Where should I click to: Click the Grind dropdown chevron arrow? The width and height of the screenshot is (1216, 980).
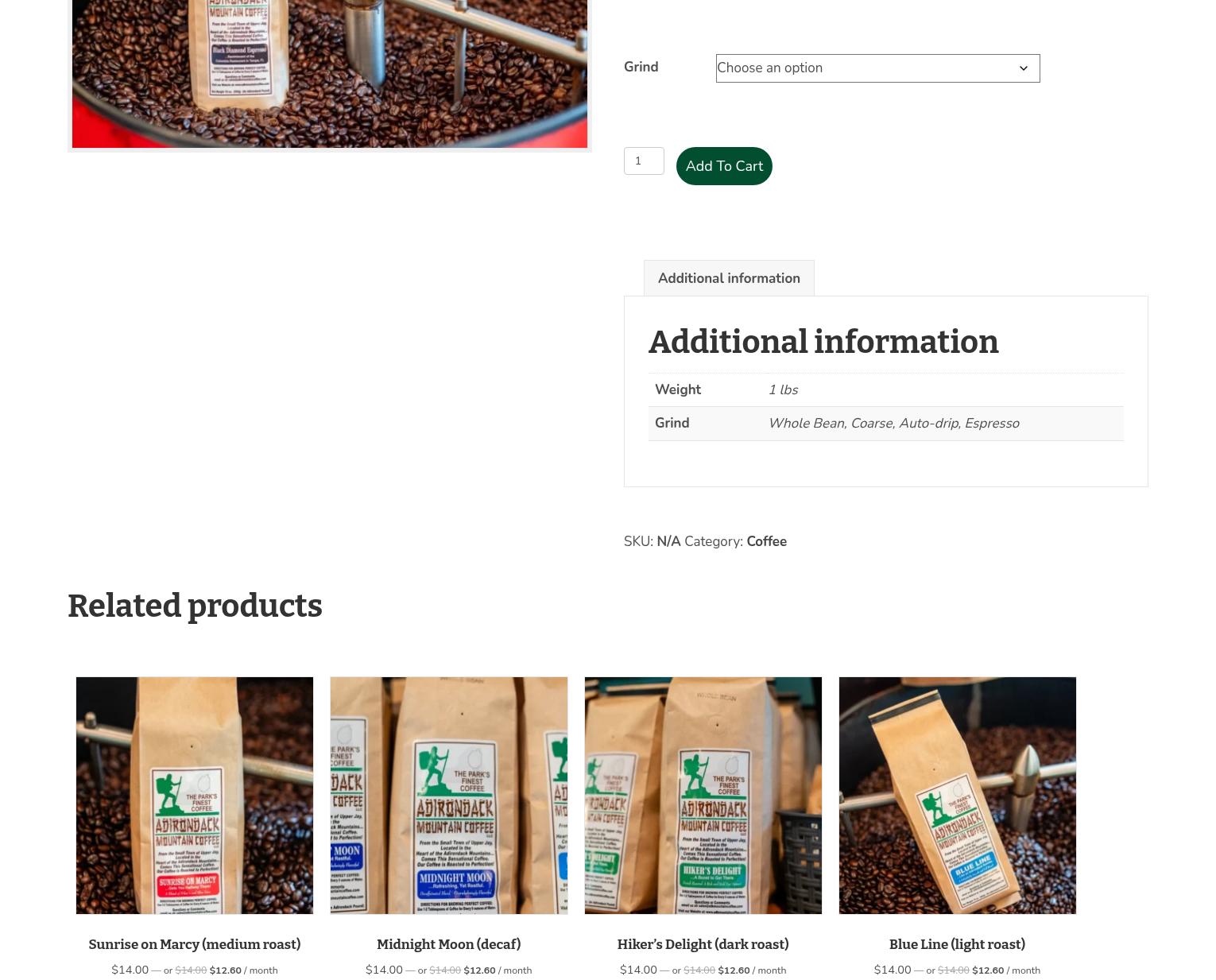pyautogui.click(x=1023, y=68)
